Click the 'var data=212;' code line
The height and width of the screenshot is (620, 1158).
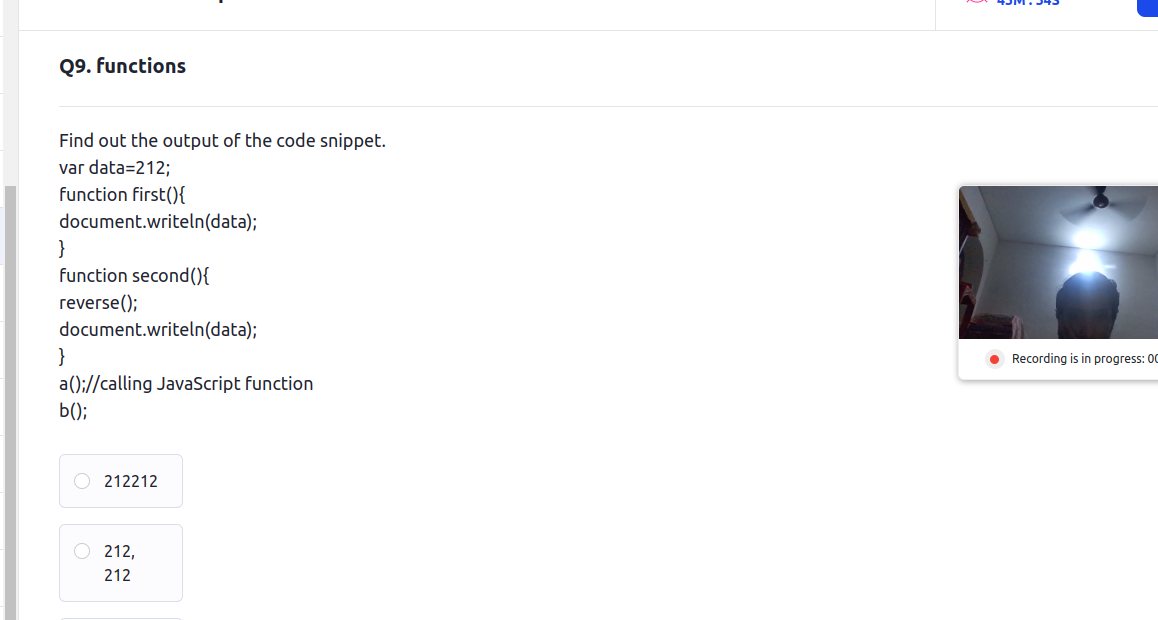(x=114, y=168)
